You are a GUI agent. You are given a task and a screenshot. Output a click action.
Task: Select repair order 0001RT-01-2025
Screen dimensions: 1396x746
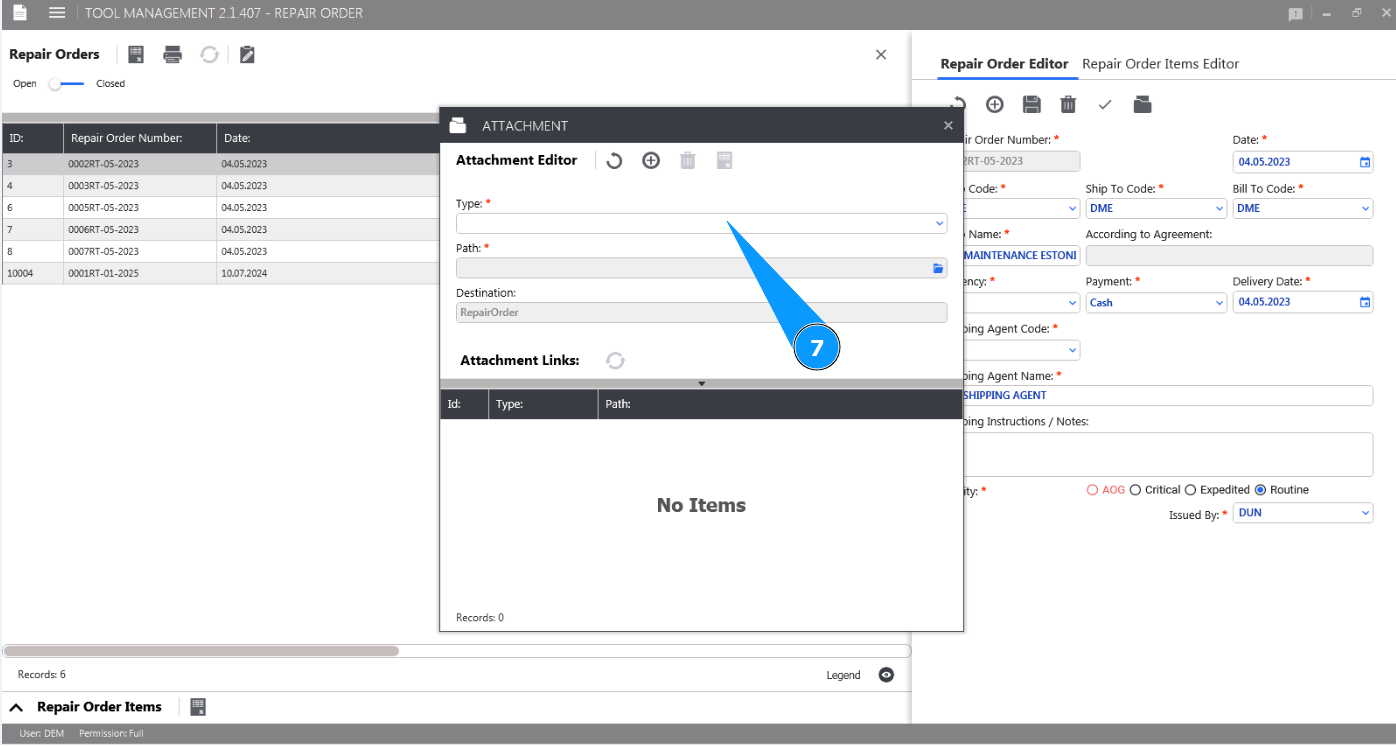coord(221,274)
